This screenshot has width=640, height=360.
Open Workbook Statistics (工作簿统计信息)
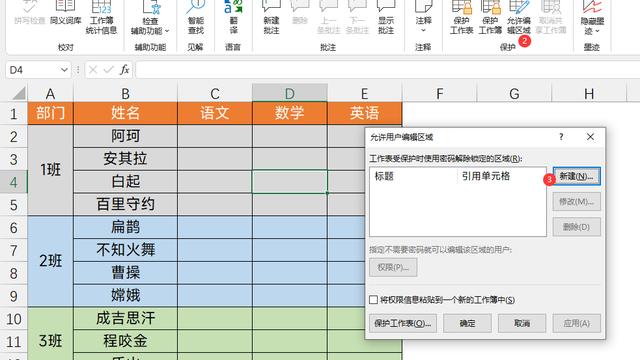click(101, 17)
